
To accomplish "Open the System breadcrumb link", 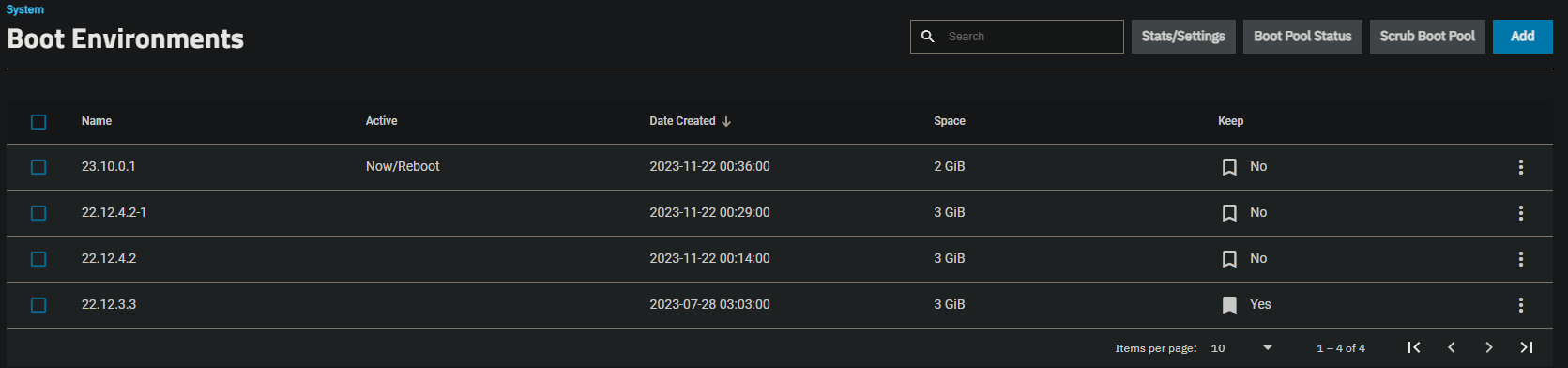I will (x=25, y=9).
